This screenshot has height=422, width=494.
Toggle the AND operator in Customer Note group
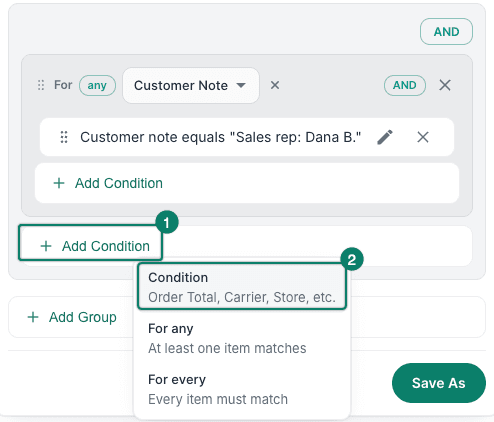click(405, 85)
